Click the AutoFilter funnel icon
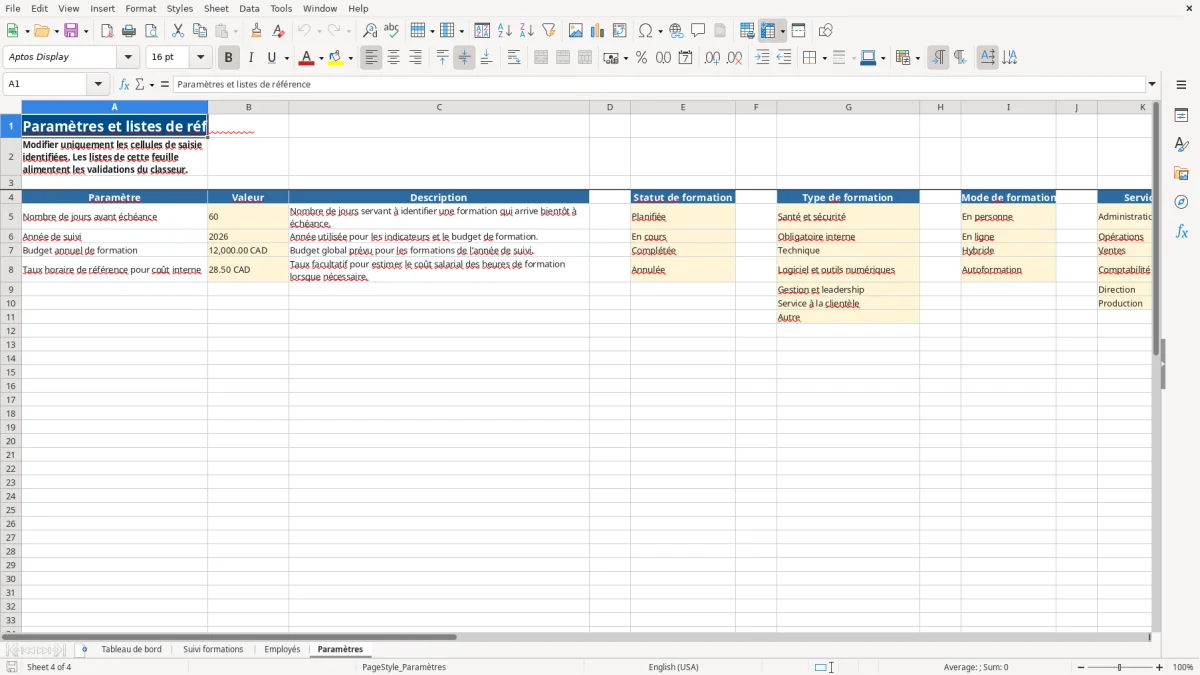The height and width of the screenshot is (675, 1200). point(549,31)
